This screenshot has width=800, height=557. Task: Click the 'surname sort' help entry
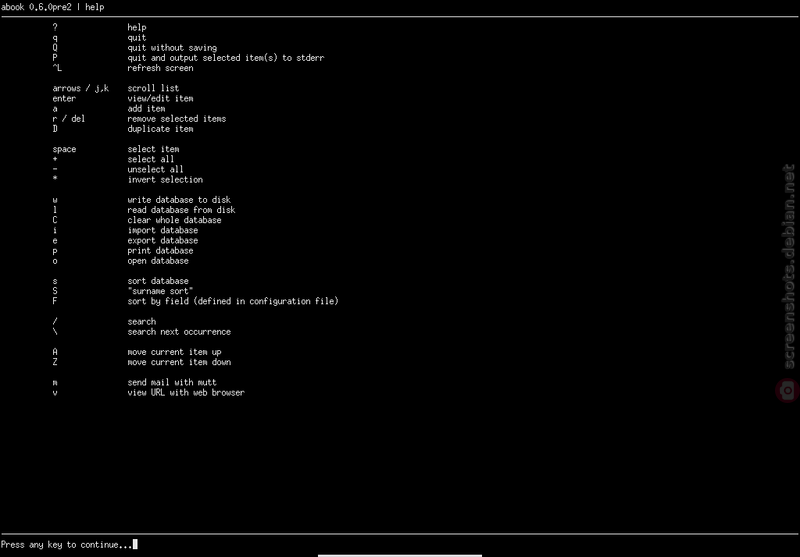160,291
